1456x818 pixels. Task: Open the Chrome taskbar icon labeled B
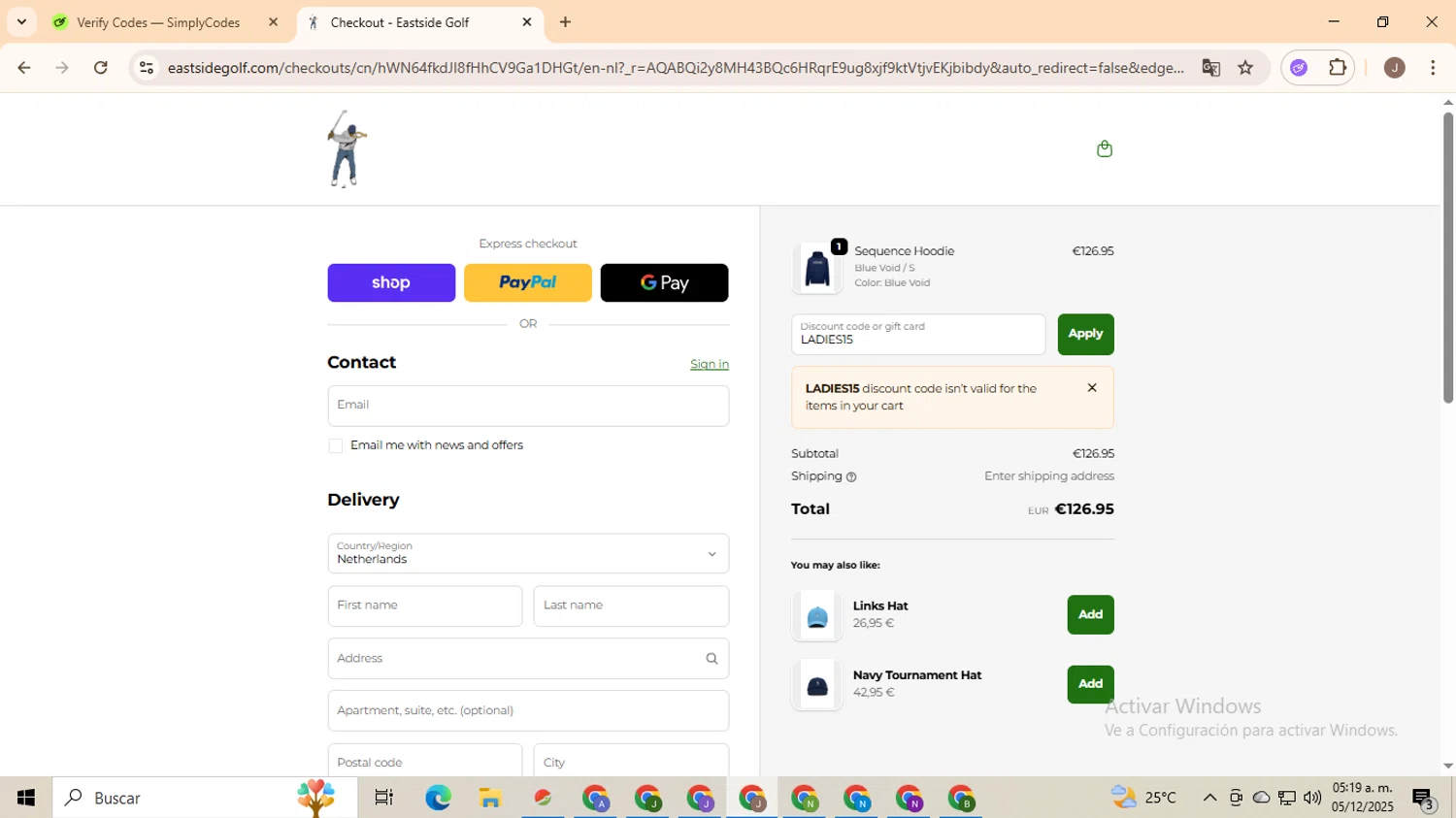click(x=961, y=799)
